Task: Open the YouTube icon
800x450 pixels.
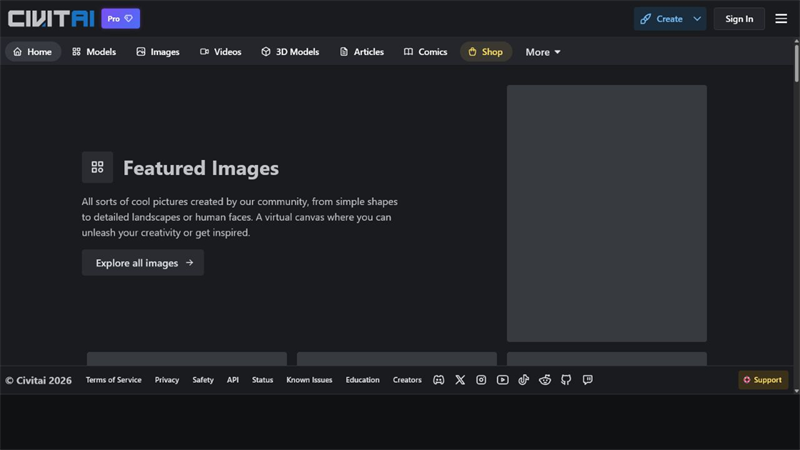Action: tap(503, 380)
